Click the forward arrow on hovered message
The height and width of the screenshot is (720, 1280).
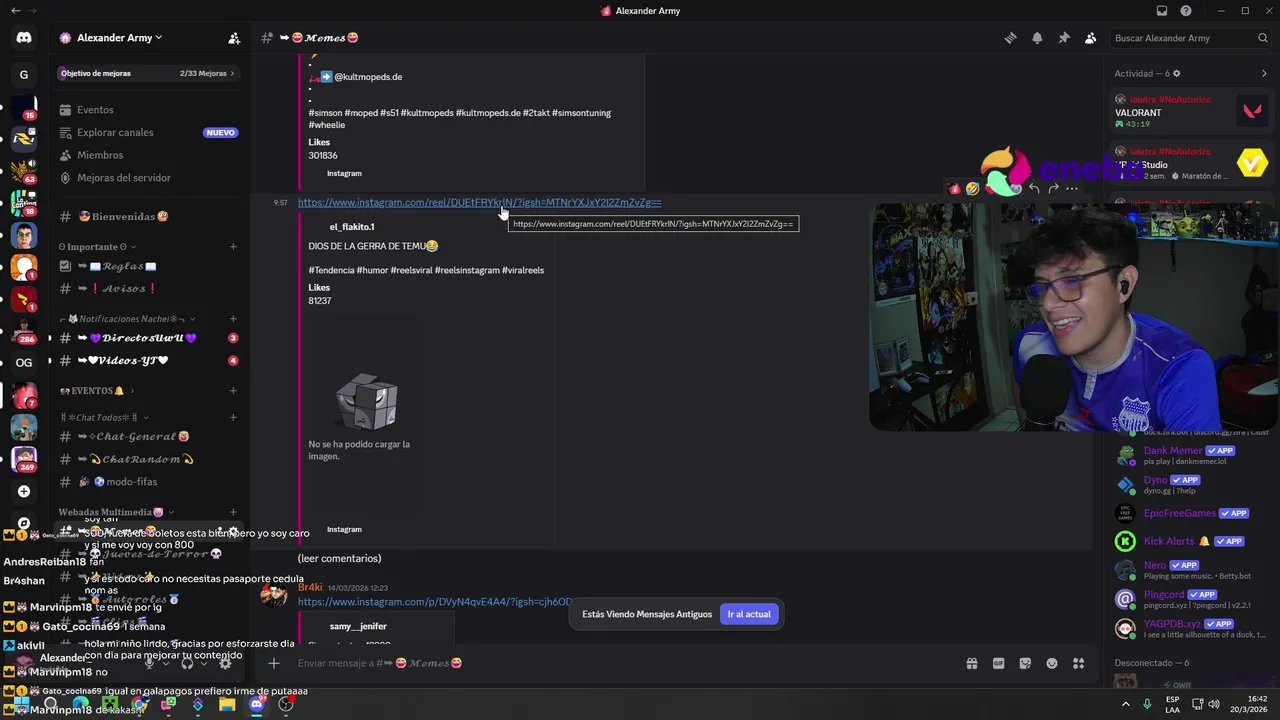[x=1053, y=188]
